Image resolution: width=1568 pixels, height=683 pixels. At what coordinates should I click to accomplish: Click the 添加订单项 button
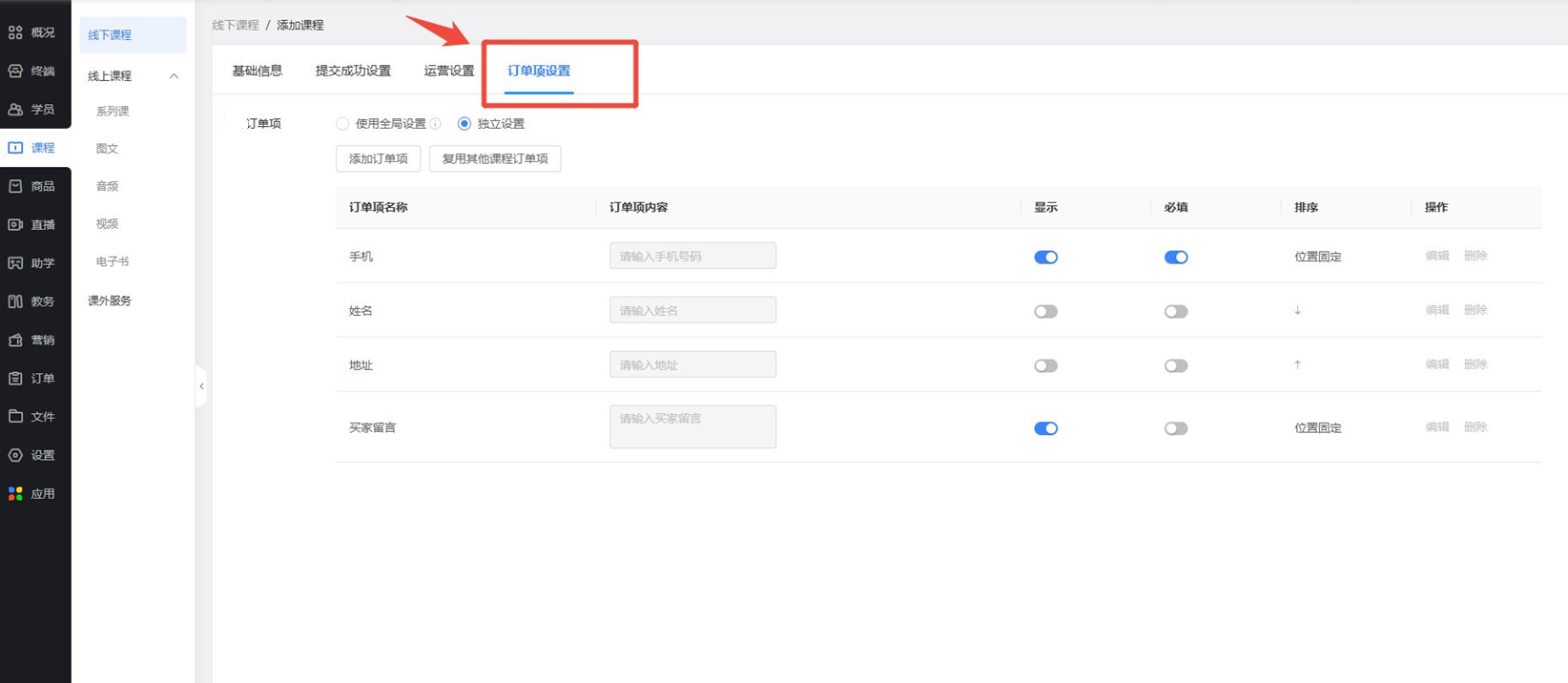tap(378, 159)
